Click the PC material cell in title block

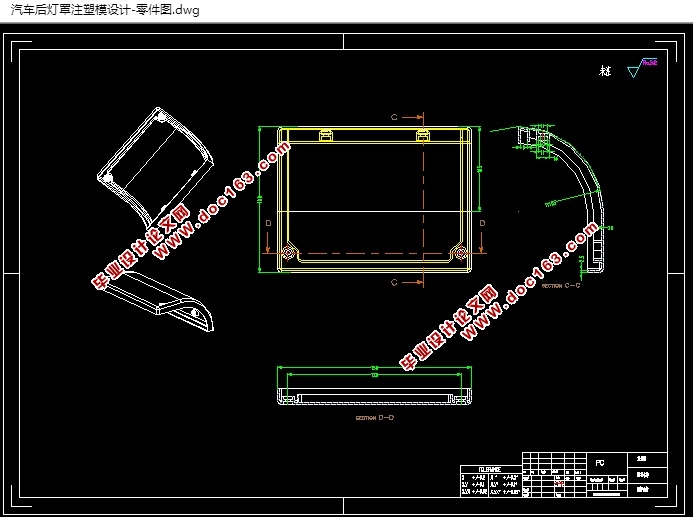pyautogui.click(x=600, y=463)
